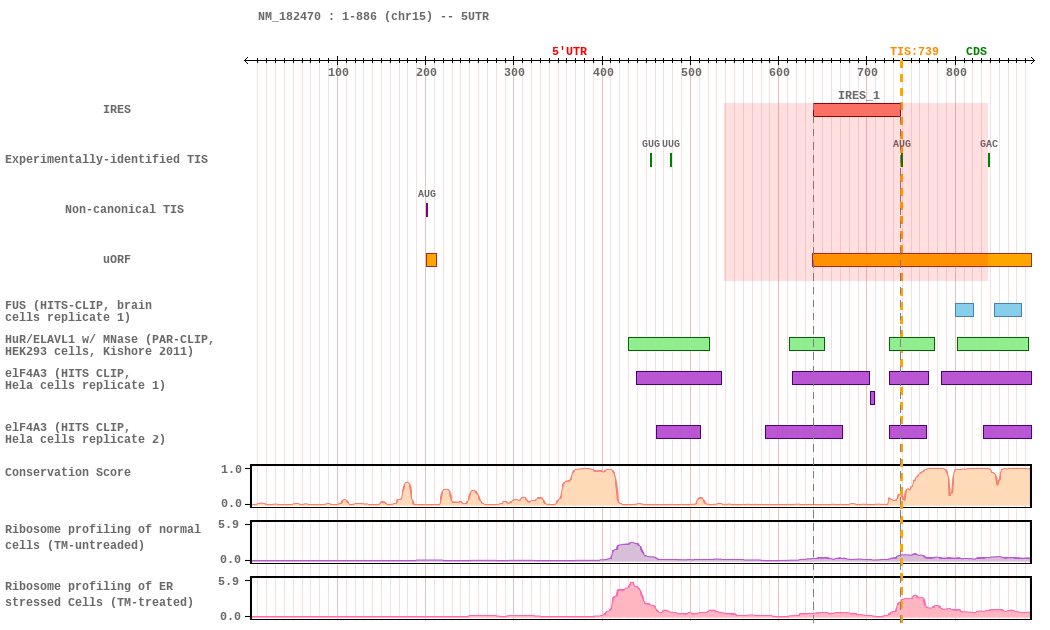
Task: Click the 200 tick label on the ruler
Action: [x=427, y=72]
